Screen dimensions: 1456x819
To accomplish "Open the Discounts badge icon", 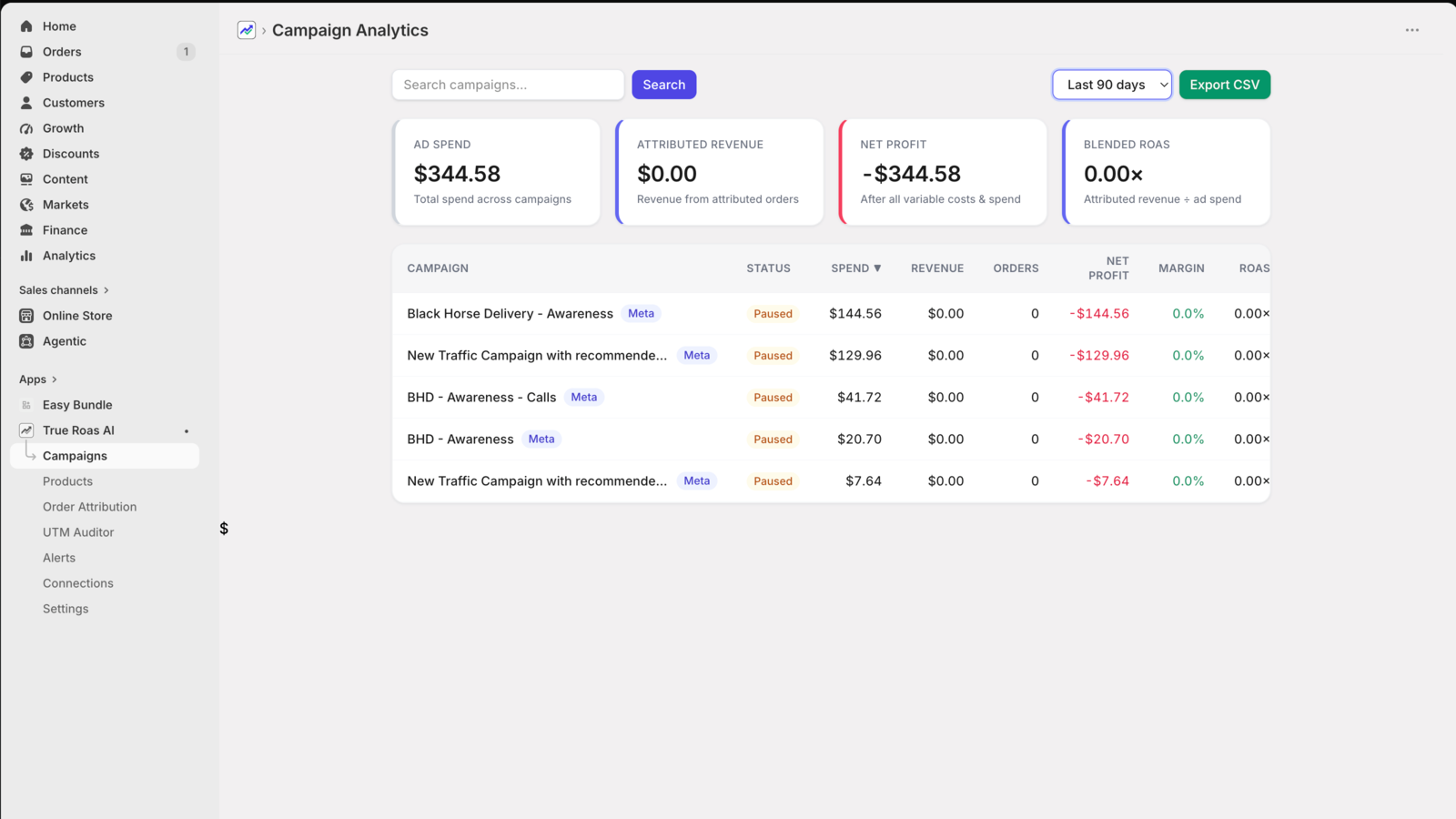I will (26, 154).
